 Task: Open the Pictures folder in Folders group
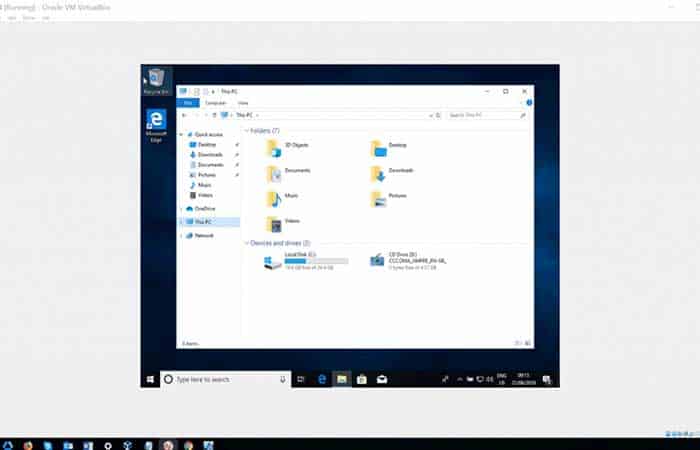click(388, 199)
